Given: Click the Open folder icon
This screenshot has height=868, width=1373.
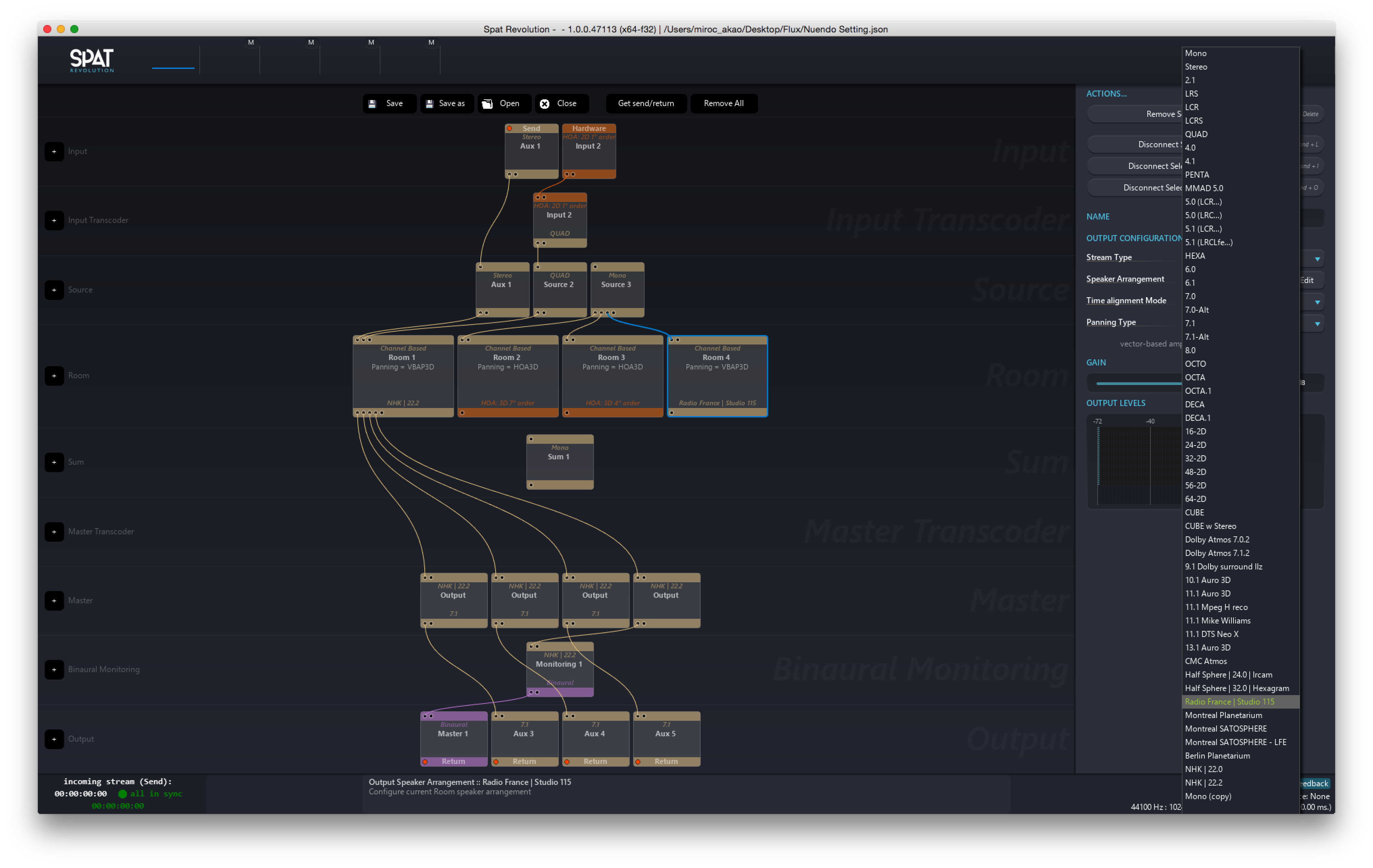Looking at the screenshot, I should (x=488, y=104).
